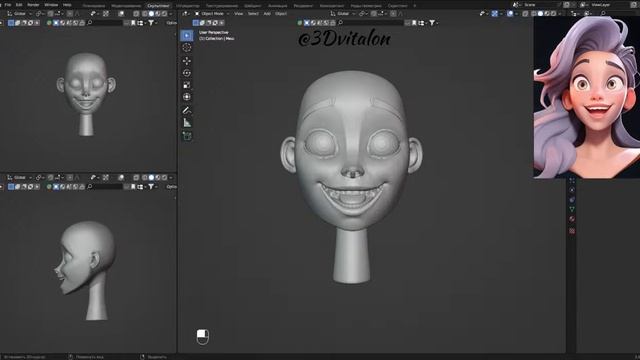Open the Window menu

click(51, 5)
